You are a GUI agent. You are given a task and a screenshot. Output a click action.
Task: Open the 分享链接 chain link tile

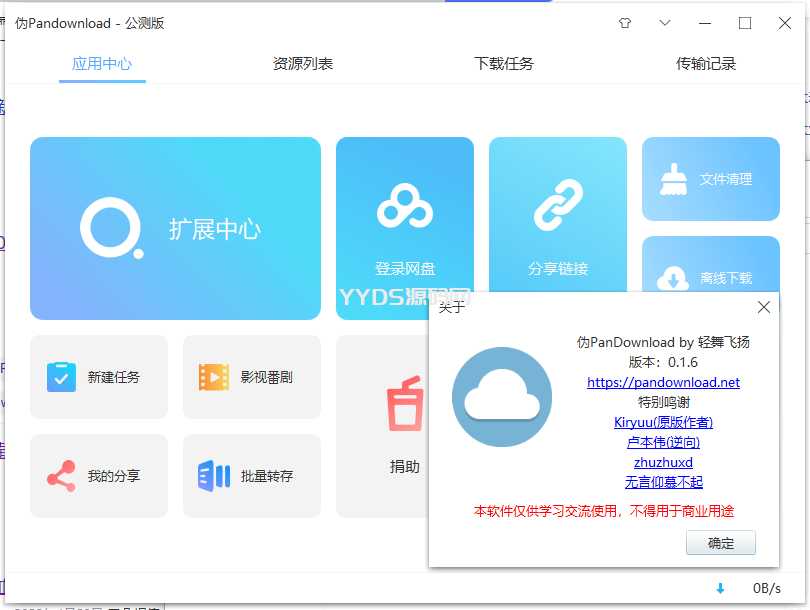(x=557, y=206)
